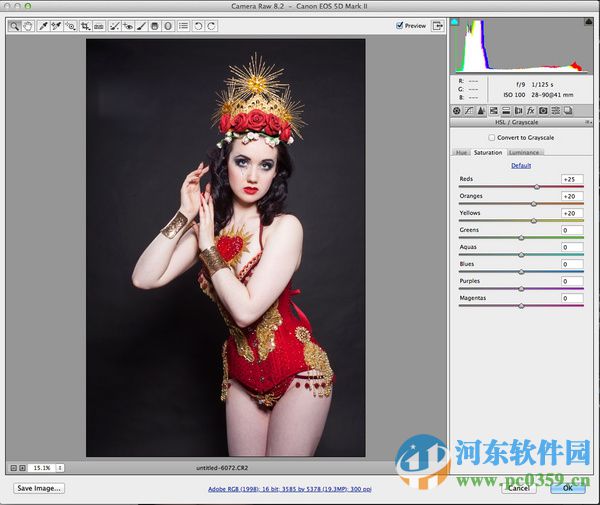Select the White Balance eyedropper tool
Viewport: 600px width, 505px height.
43,26
